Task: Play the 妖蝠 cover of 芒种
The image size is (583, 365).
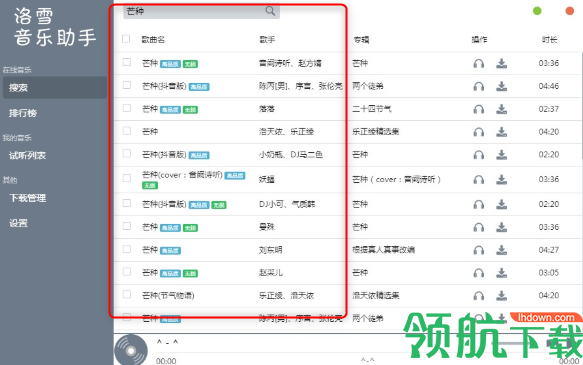Action: point(479,180)
